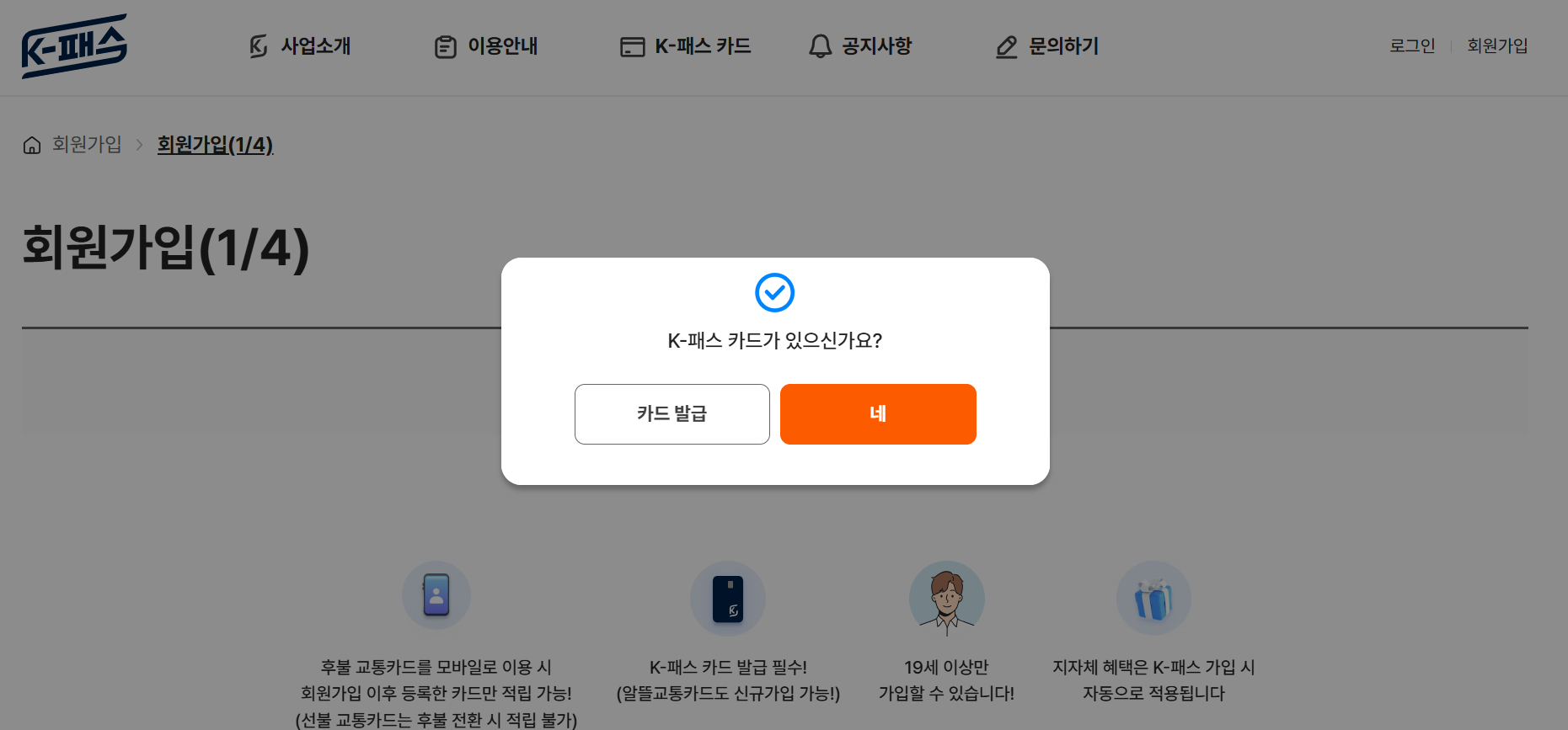Click the blue gift box icon
1568x730 pixels.
pyautogui.click(x=1153, y=599)
